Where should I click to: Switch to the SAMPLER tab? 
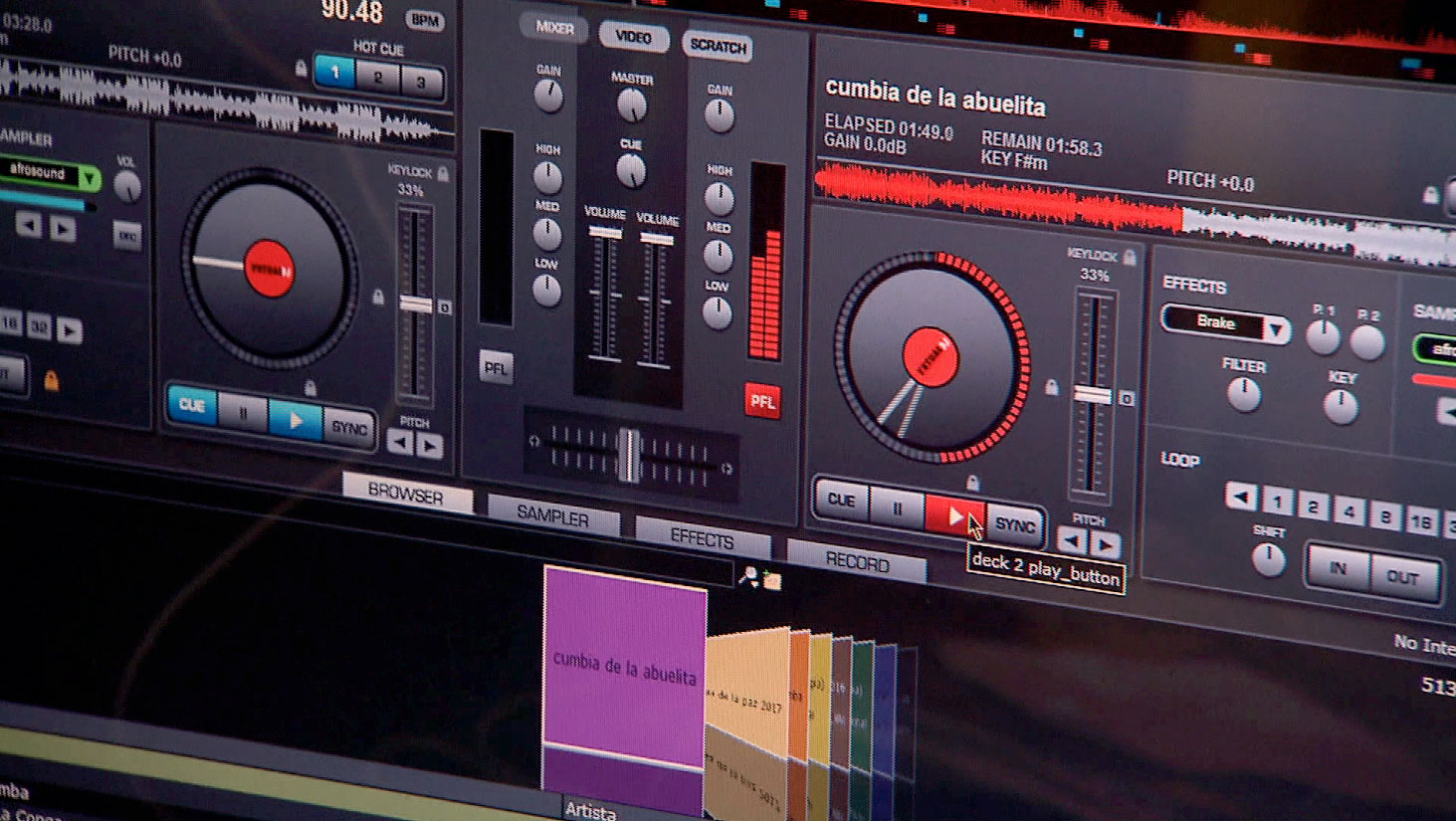tap(552, 516)
